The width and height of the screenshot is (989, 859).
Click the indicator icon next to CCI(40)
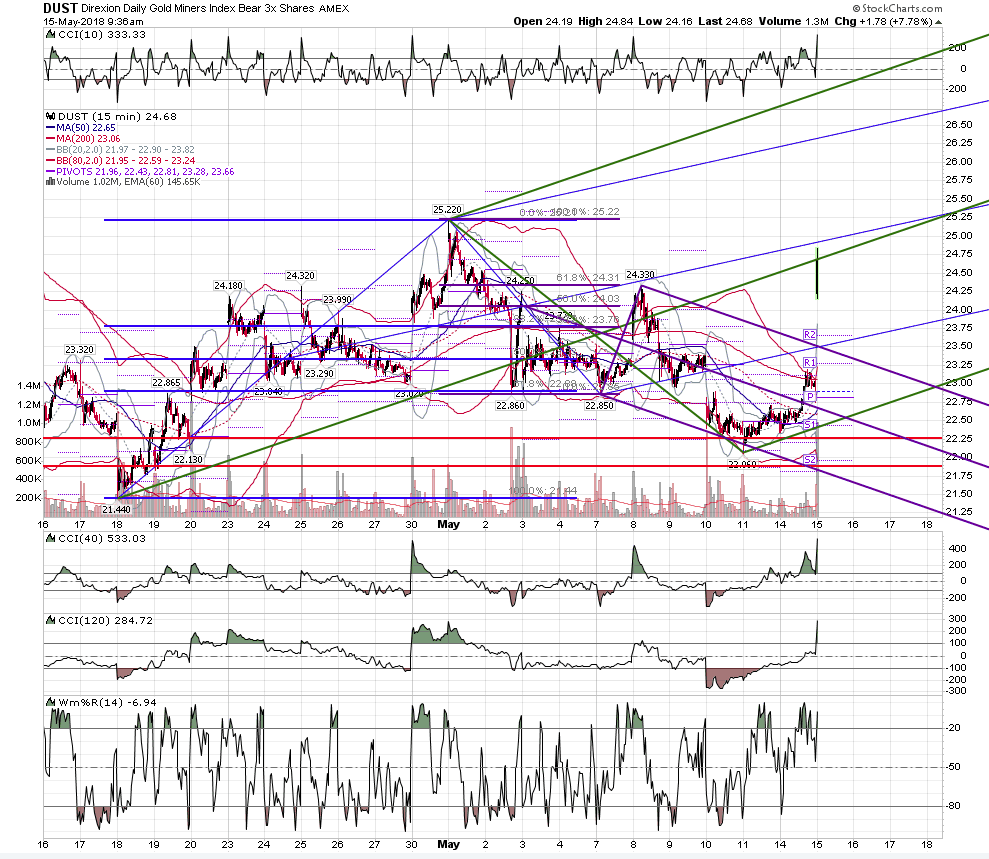click(x=50, y=539)
